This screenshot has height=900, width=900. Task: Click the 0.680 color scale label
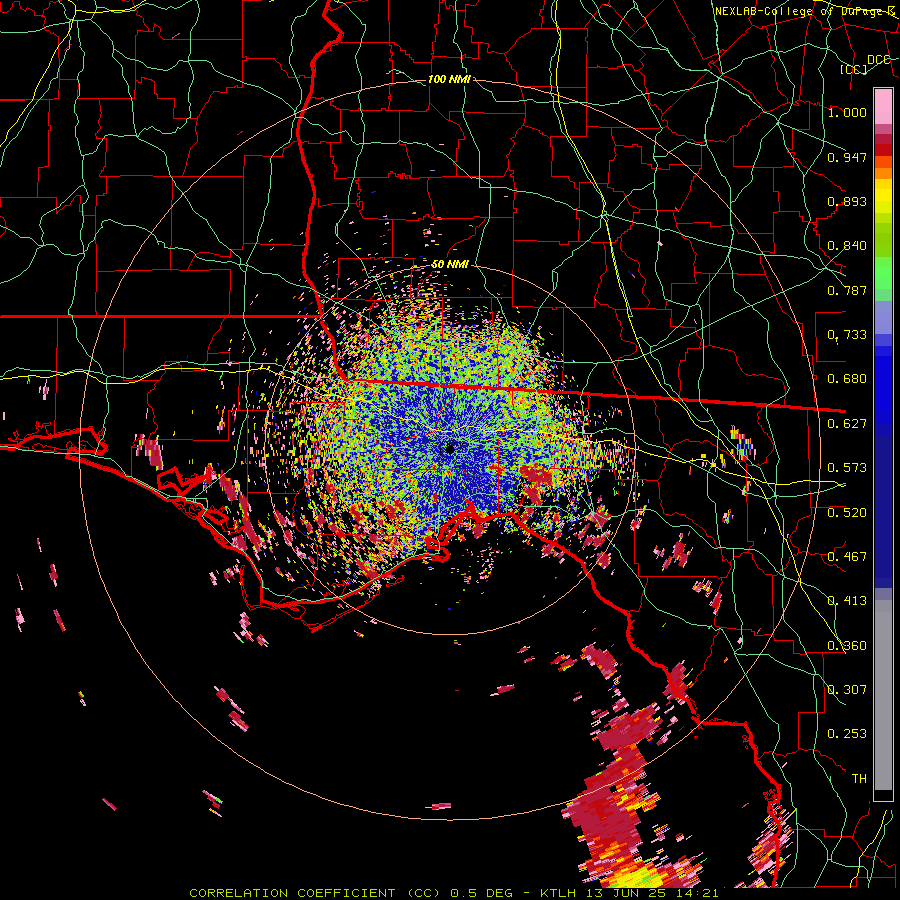click(847, 379)
